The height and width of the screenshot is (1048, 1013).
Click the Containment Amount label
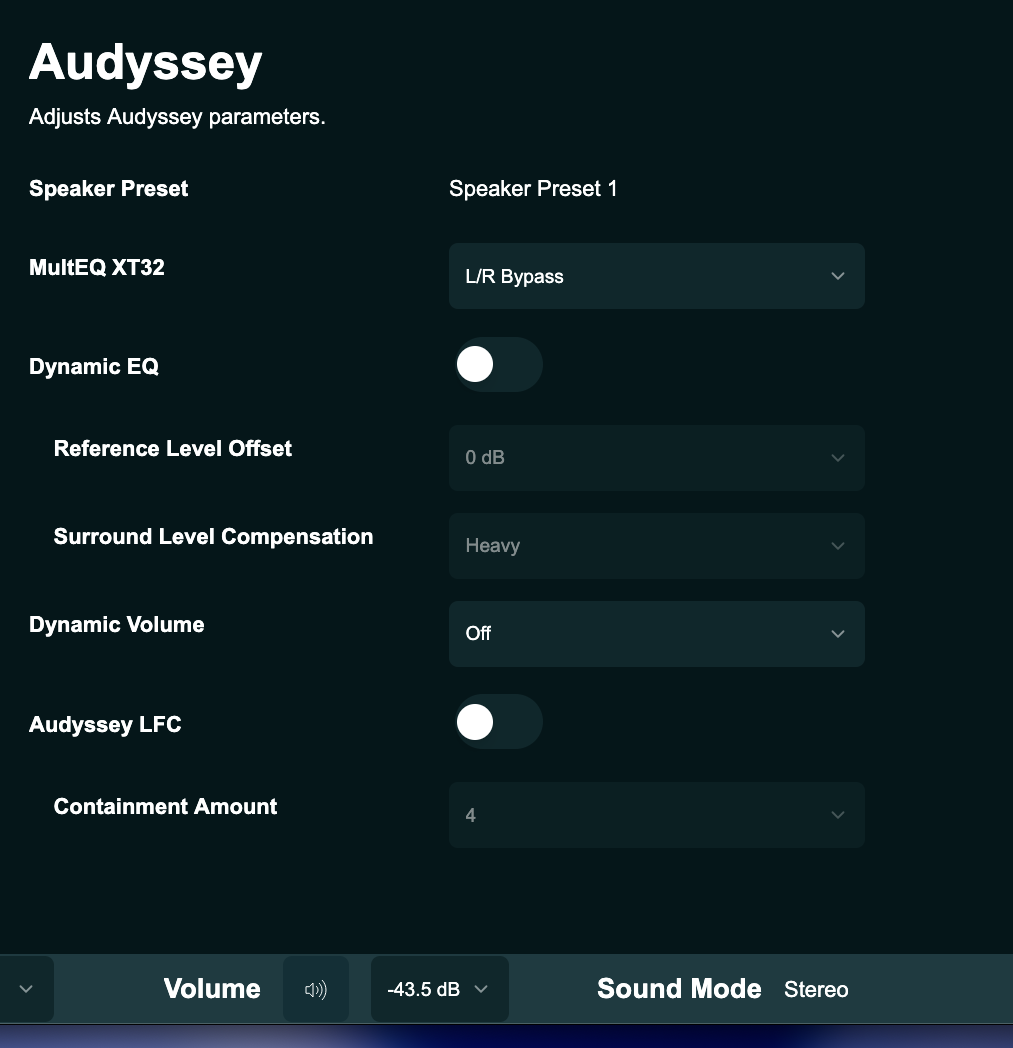point(165,806)
